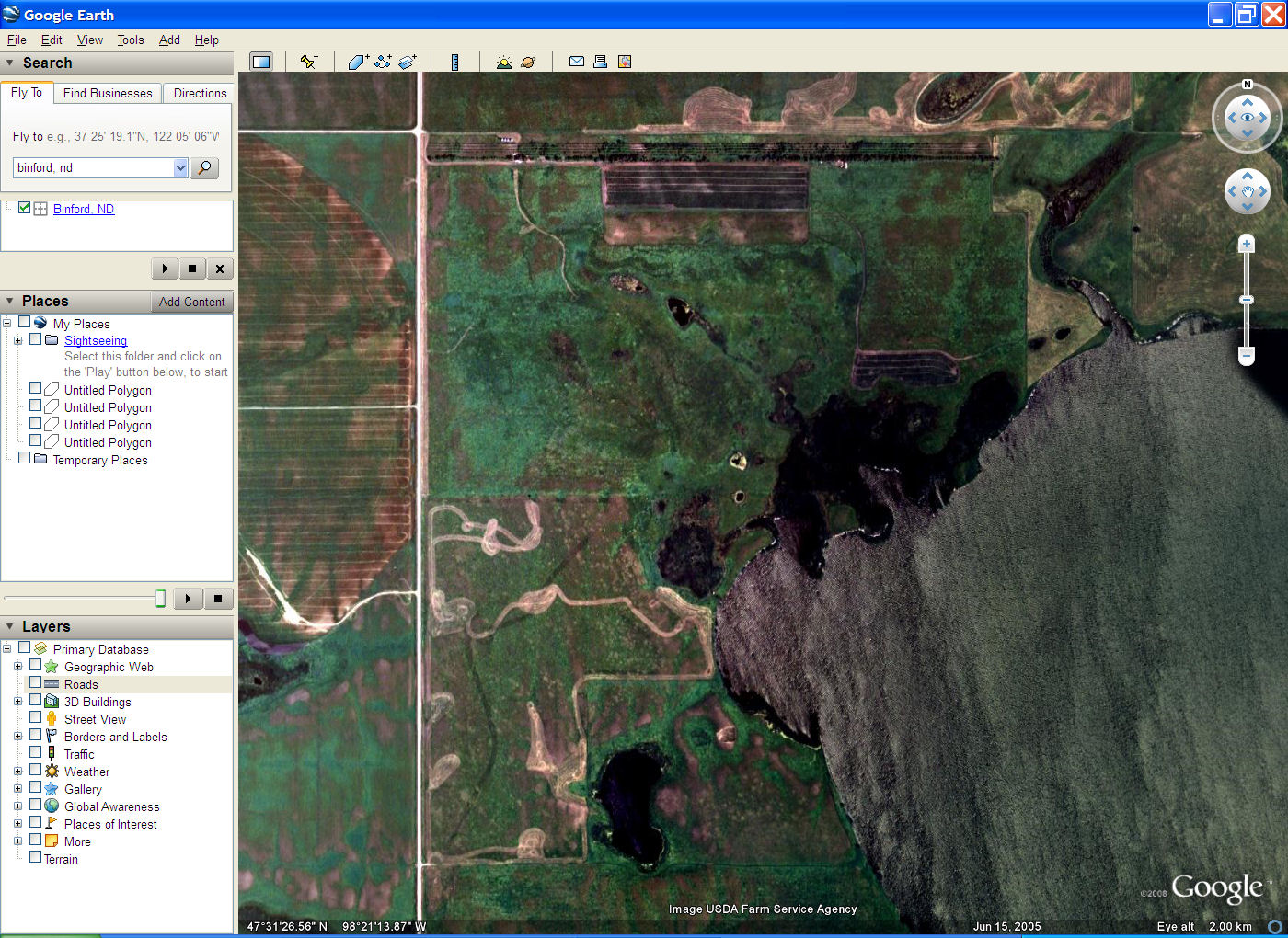Image resolution: width=1288 pixels, height=938 pixels.
Task: Expand the Gallery layer node
Action: coord(17,789)
